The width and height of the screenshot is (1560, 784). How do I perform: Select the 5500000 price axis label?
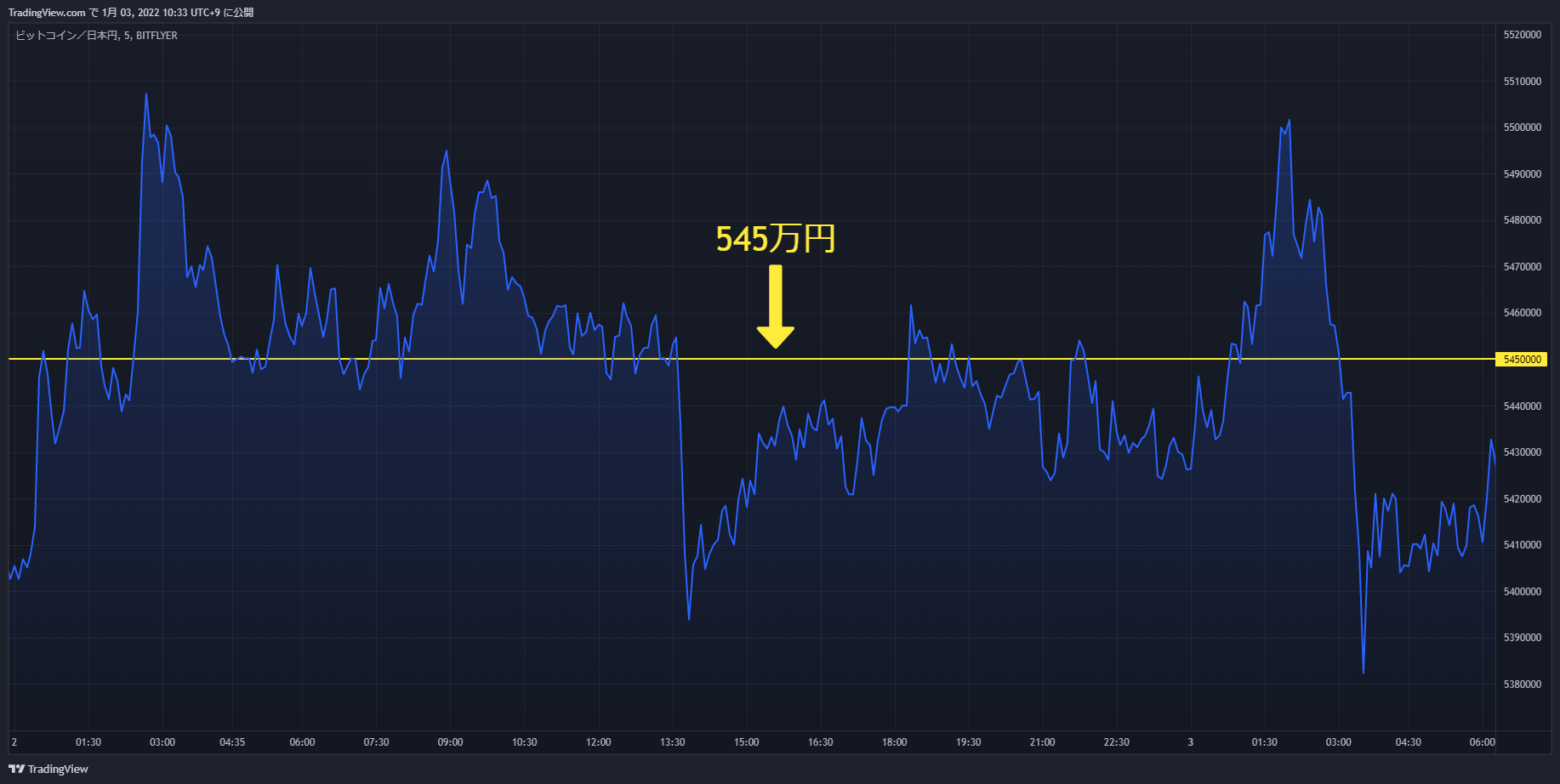tap(1522, 128)
